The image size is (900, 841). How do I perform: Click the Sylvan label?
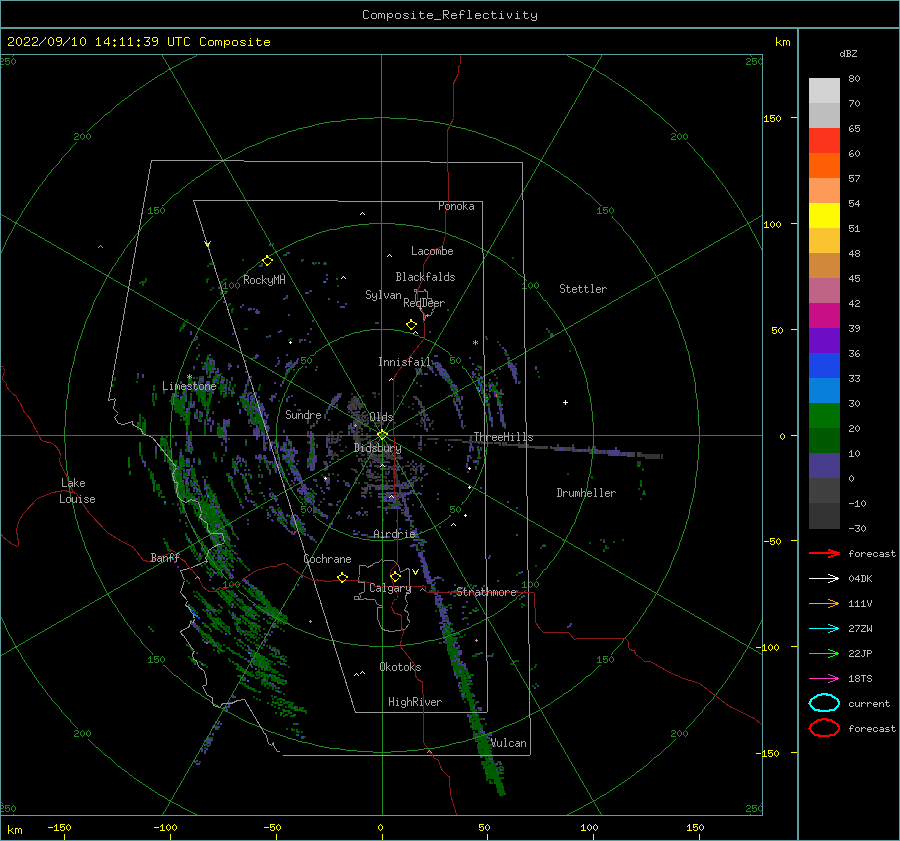click(383, 295)
